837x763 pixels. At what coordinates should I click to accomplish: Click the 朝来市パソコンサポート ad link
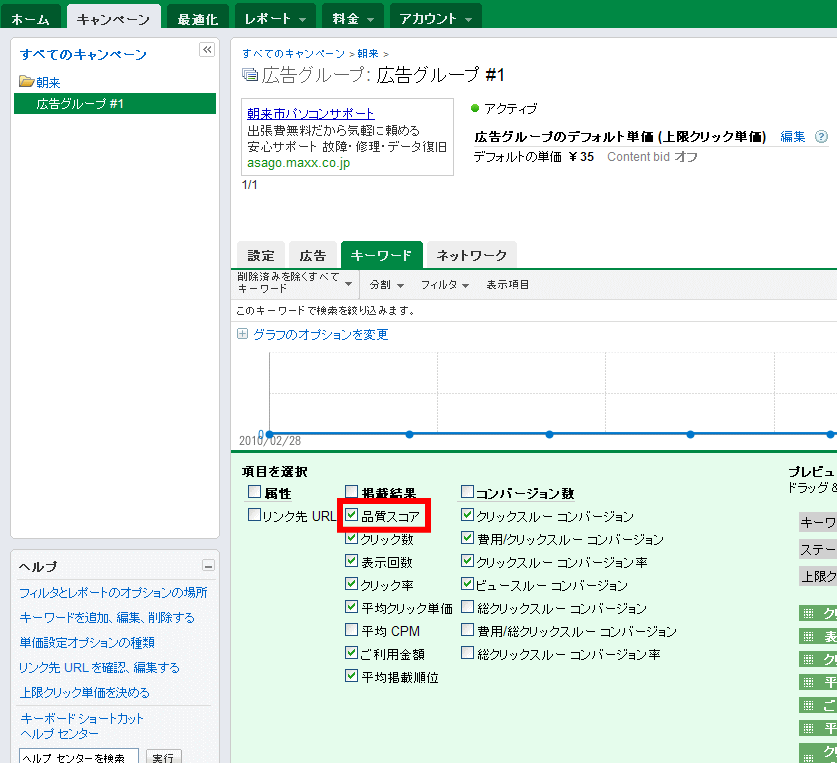(x=311, y=114)
